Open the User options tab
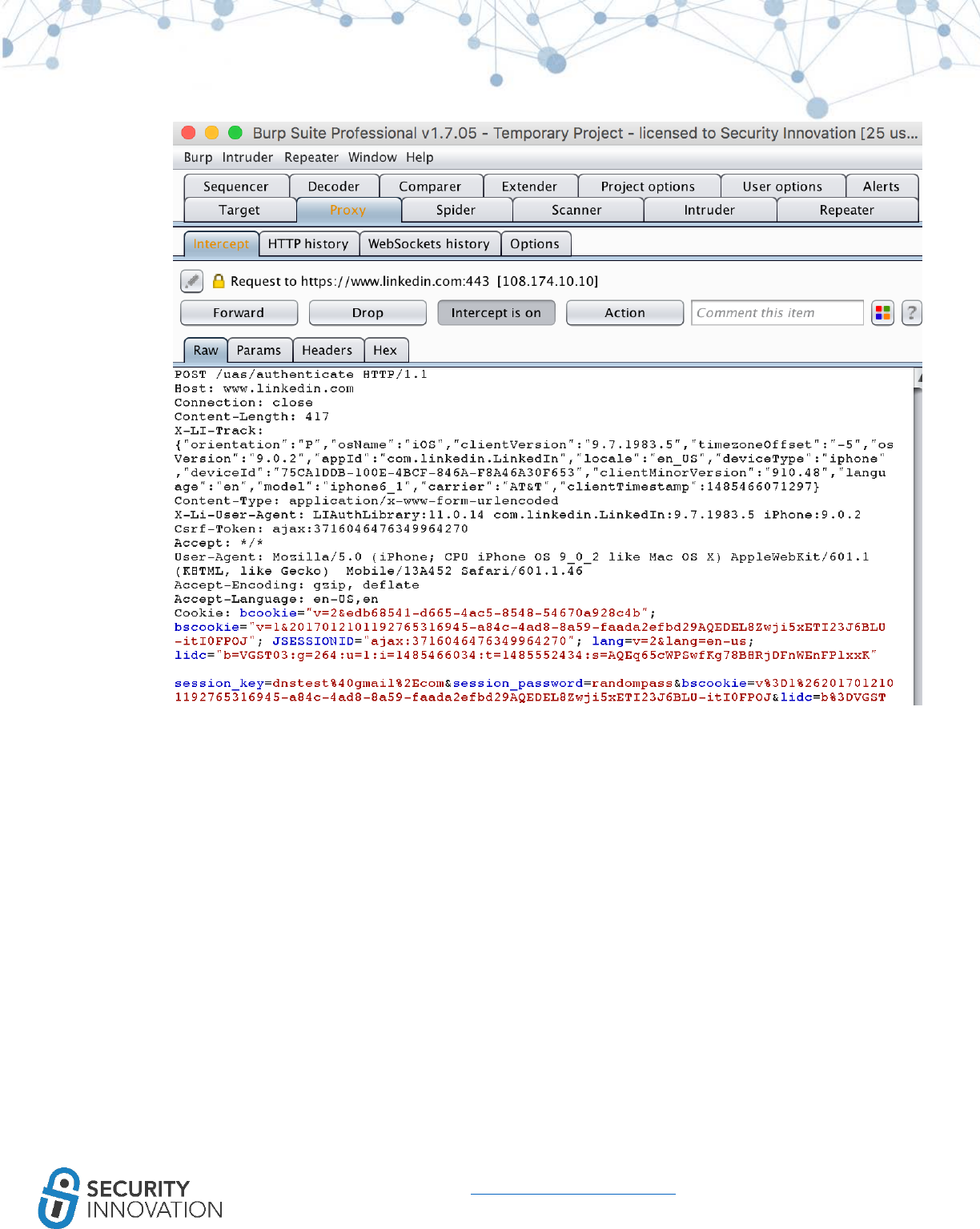Screen dimensions: 980x1229 point(782,187)
